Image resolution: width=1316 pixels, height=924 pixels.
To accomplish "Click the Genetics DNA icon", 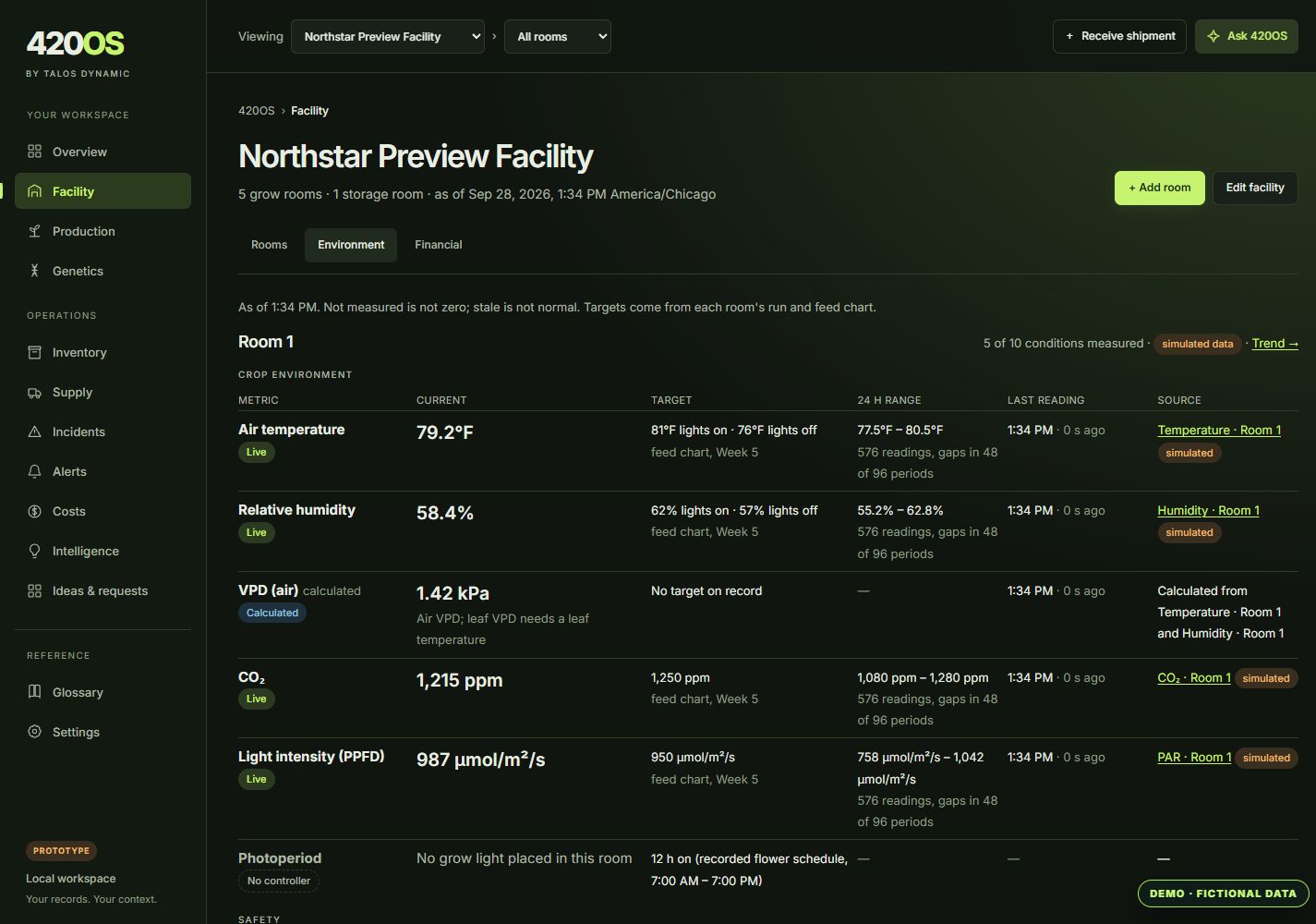I will coord(34,271).
